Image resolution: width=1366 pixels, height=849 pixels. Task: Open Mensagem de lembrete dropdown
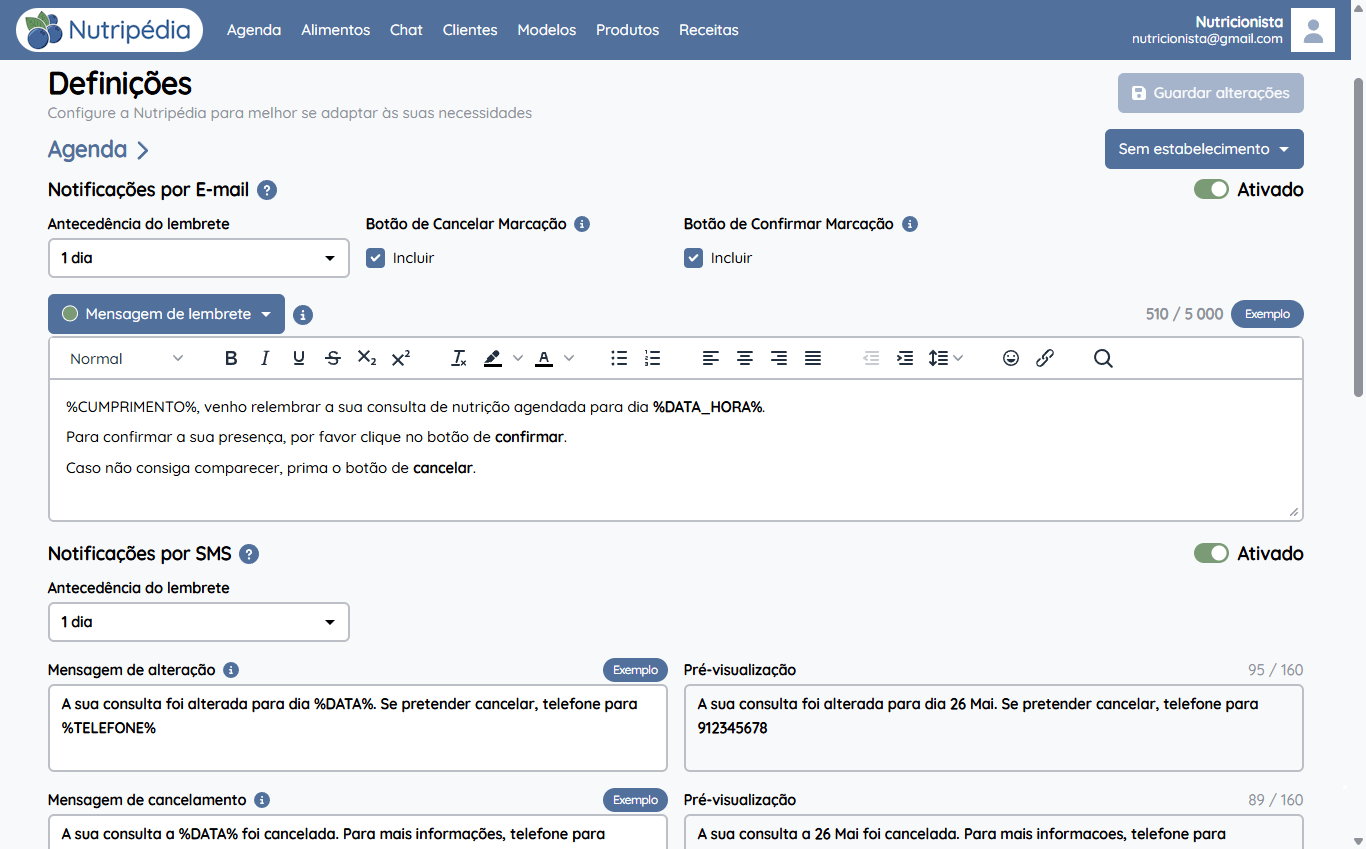[166, 314]
